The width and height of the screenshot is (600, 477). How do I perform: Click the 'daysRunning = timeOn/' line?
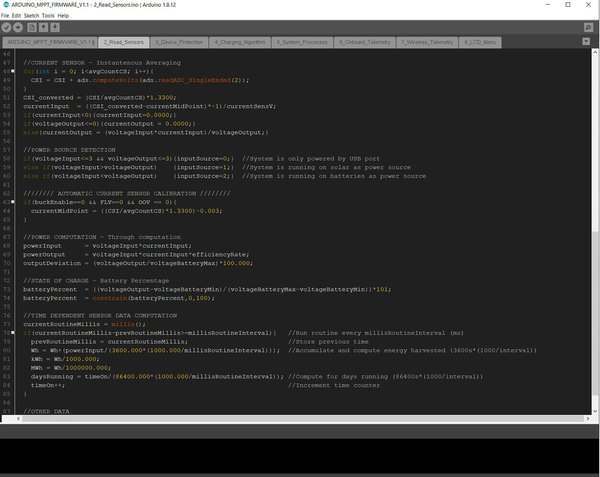pyautogui.click(x=157, y=377)
